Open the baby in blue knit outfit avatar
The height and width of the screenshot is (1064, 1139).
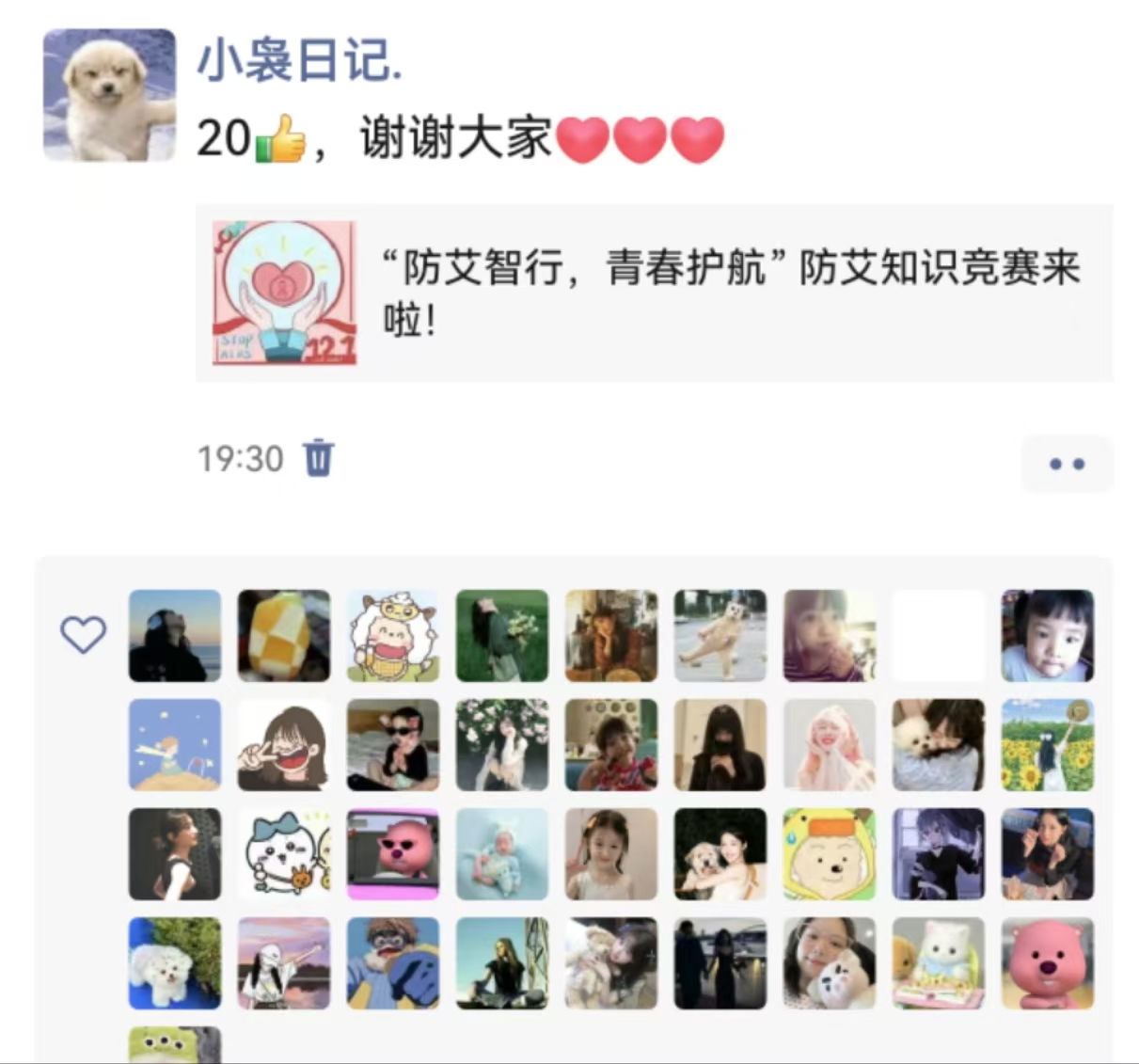pyautogui.click(x=502, y=854)
